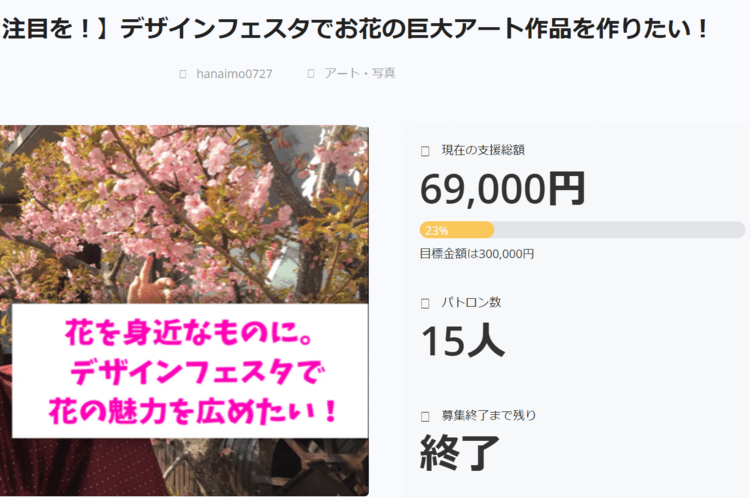This screenshot has width=750, height=498.
Task: Click the 目標金額は300,000円 goal text
Action: pos(477,254)
